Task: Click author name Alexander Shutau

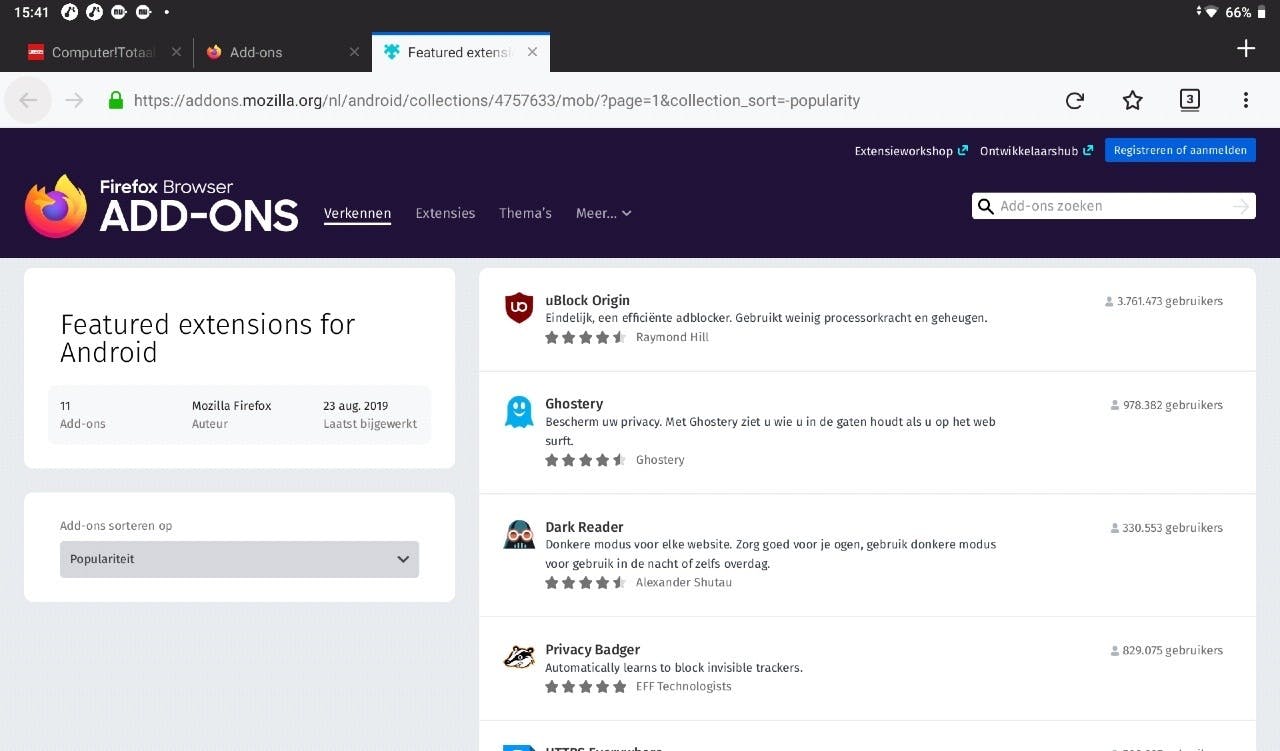Action: (x=684, y=583)
